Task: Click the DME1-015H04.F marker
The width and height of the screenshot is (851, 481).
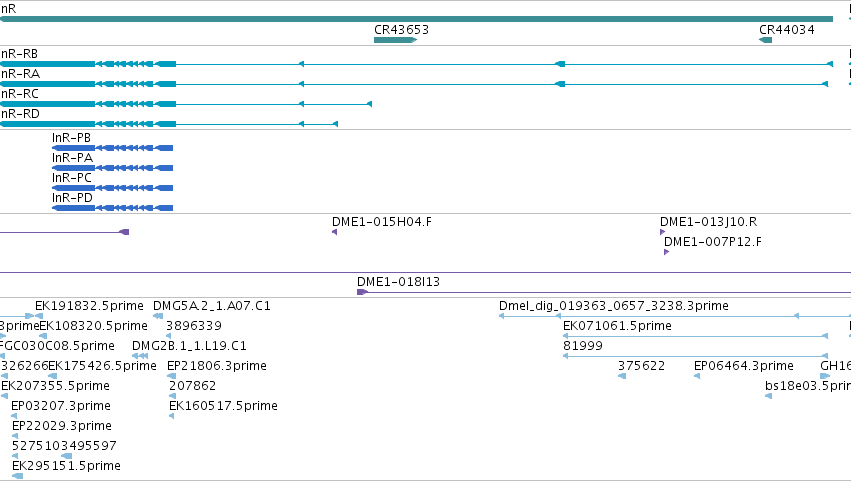Action: click(x=334, y=232)
